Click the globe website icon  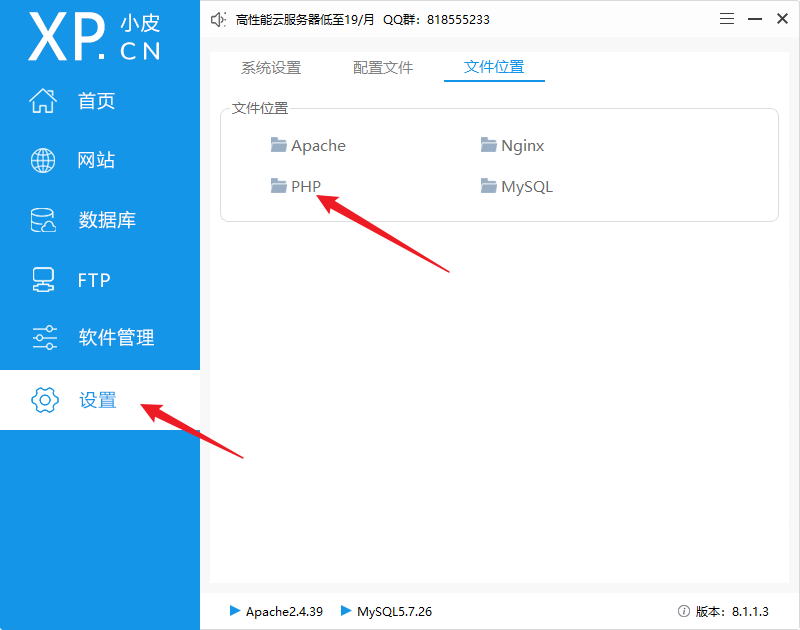[x=43, y=160]
